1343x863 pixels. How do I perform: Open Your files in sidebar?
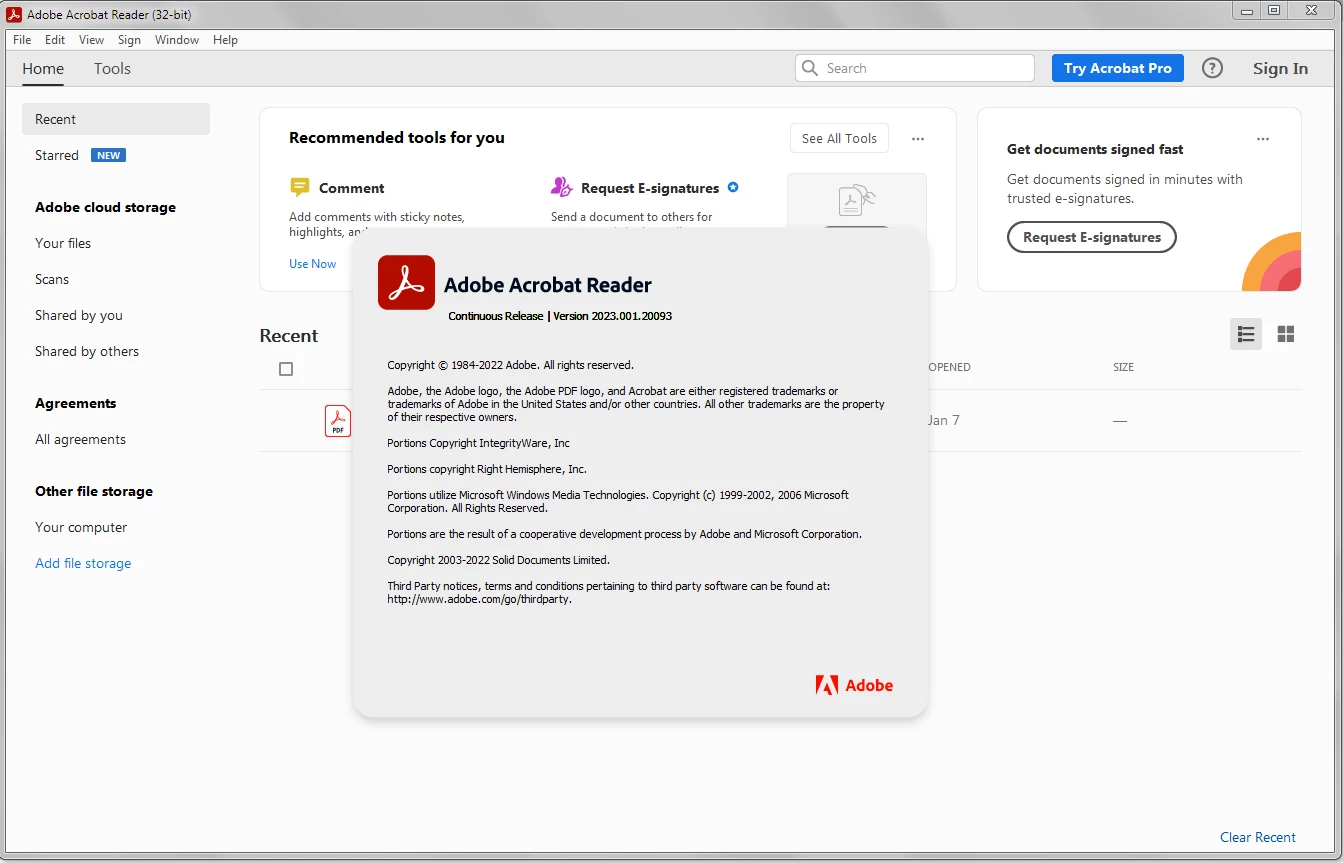(63, 243)
